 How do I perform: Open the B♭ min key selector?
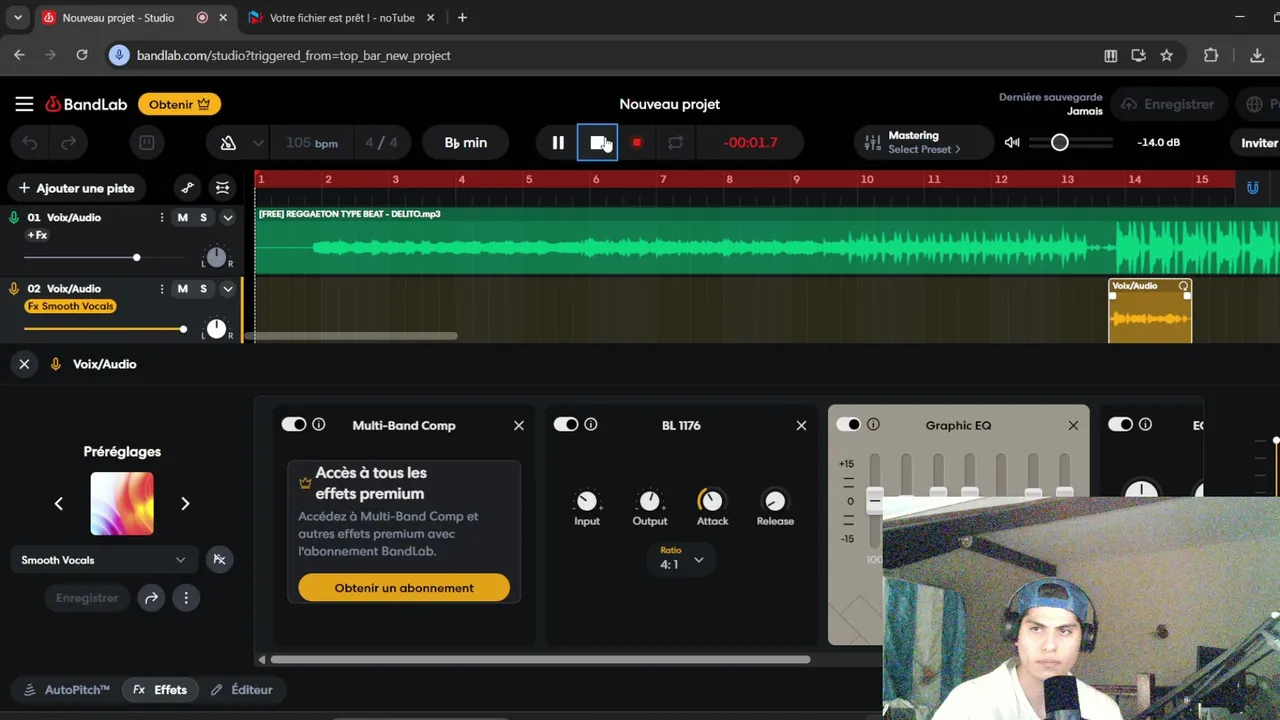pyautogui.click(x=466, y=143)
